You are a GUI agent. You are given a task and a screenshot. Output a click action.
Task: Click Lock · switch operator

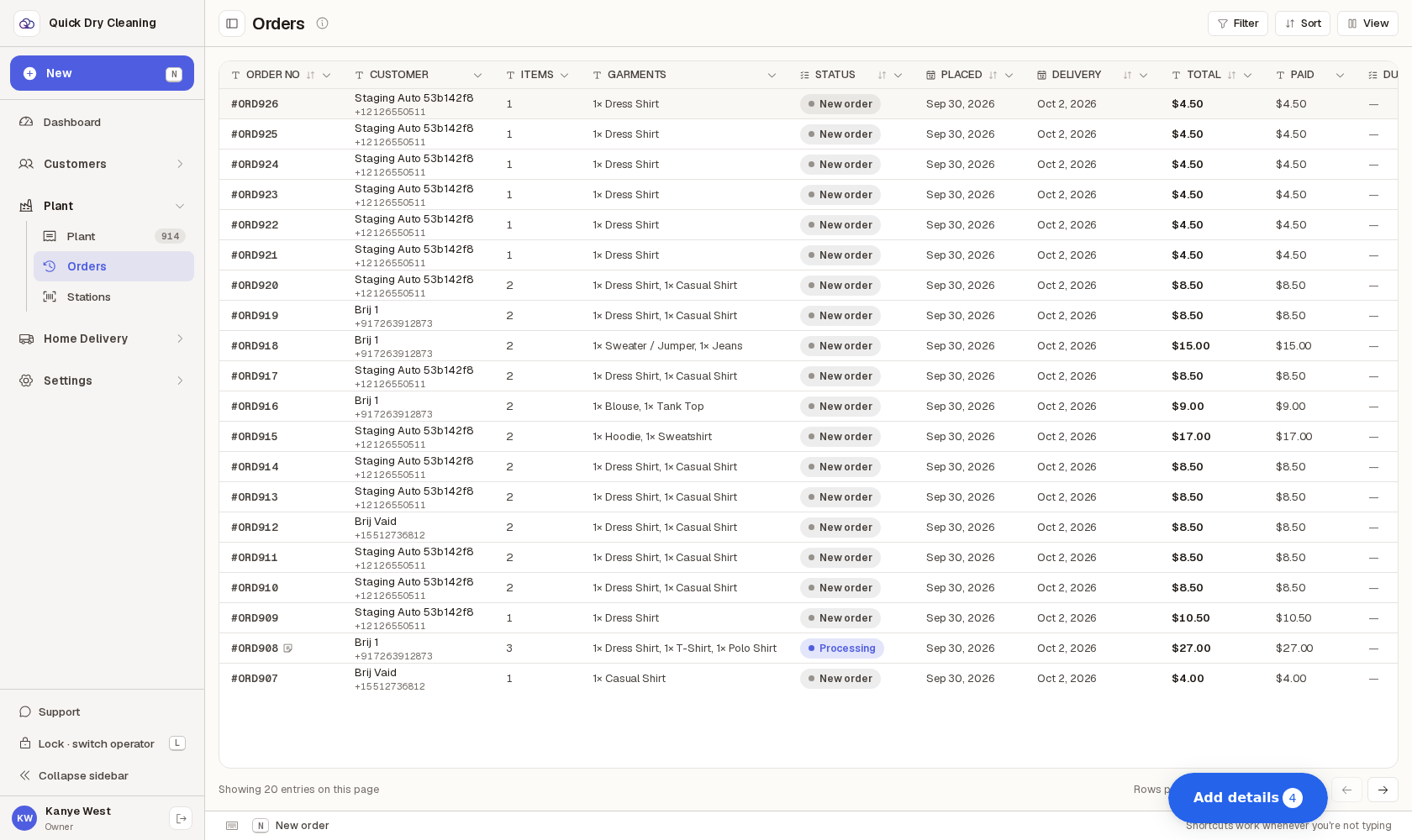click(x=102, y=744)
